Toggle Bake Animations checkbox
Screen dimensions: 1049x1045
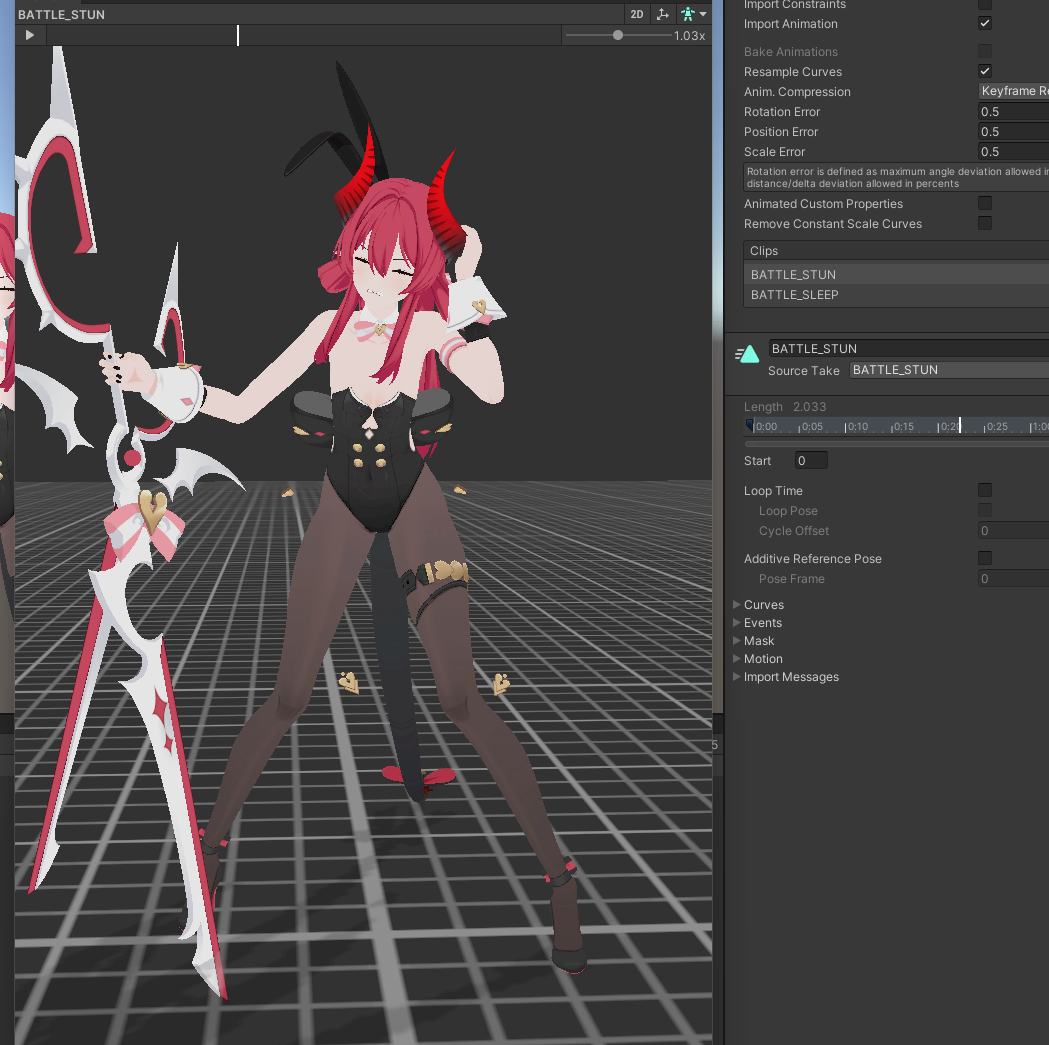click(x=985, y=52)
